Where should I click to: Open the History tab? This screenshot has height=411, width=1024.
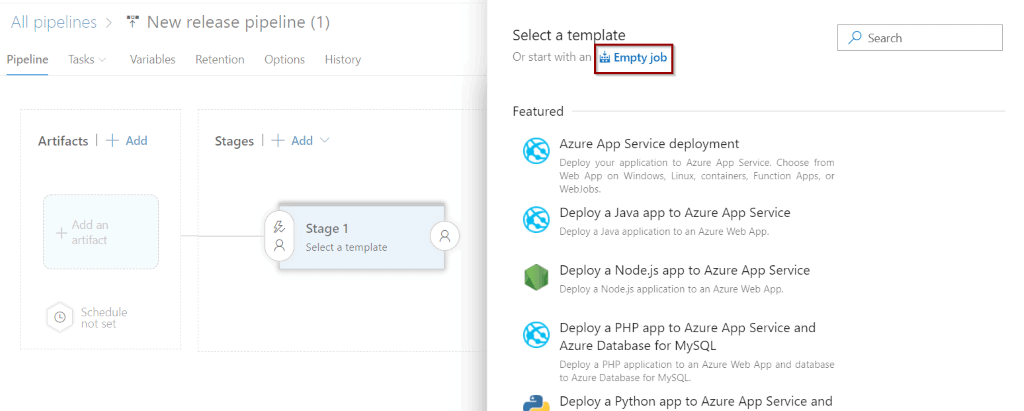[x=343, y=59]
